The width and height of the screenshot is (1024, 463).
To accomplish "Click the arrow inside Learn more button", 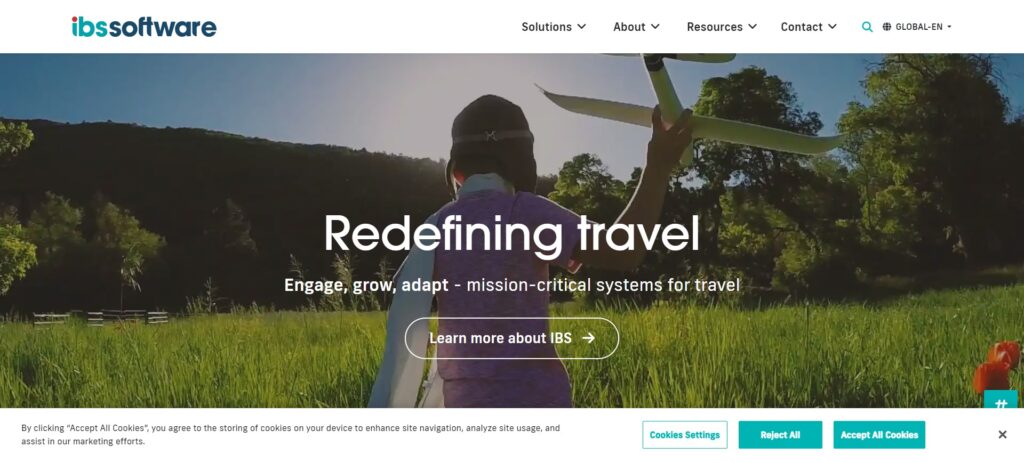I will [x=588, y=338].
